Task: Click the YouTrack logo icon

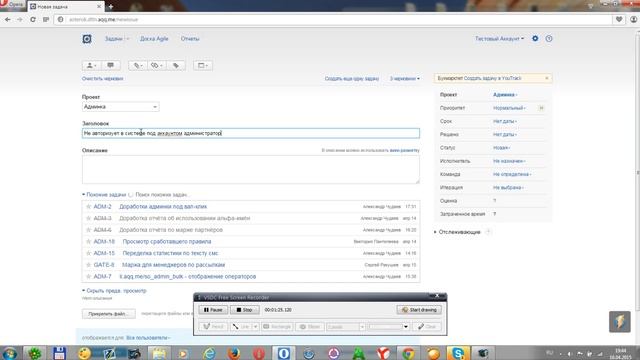Action: [x=87, y=39]
